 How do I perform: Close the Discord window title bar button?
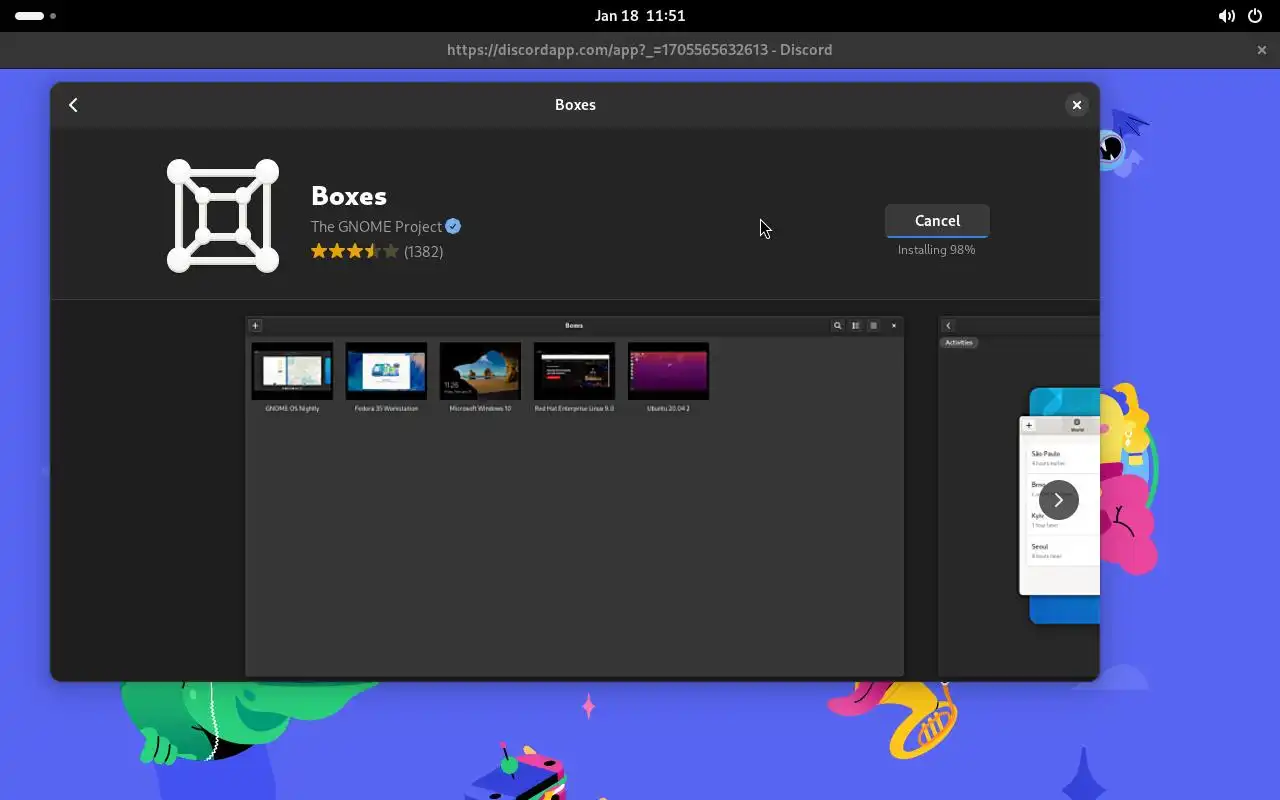[x=1262, y=50]
